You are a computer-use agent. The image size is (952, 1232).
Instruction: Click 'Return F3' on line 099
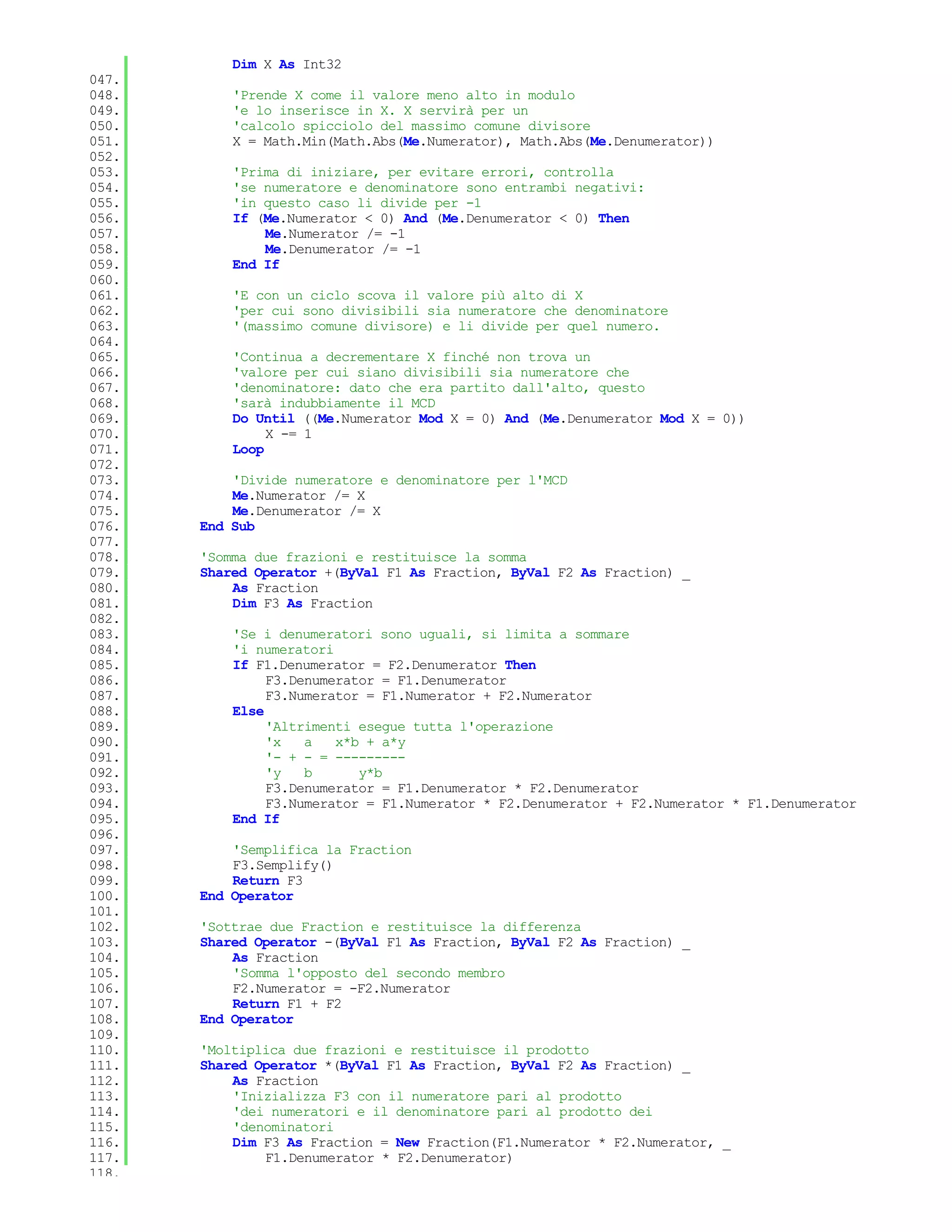[x=267, y=881]
